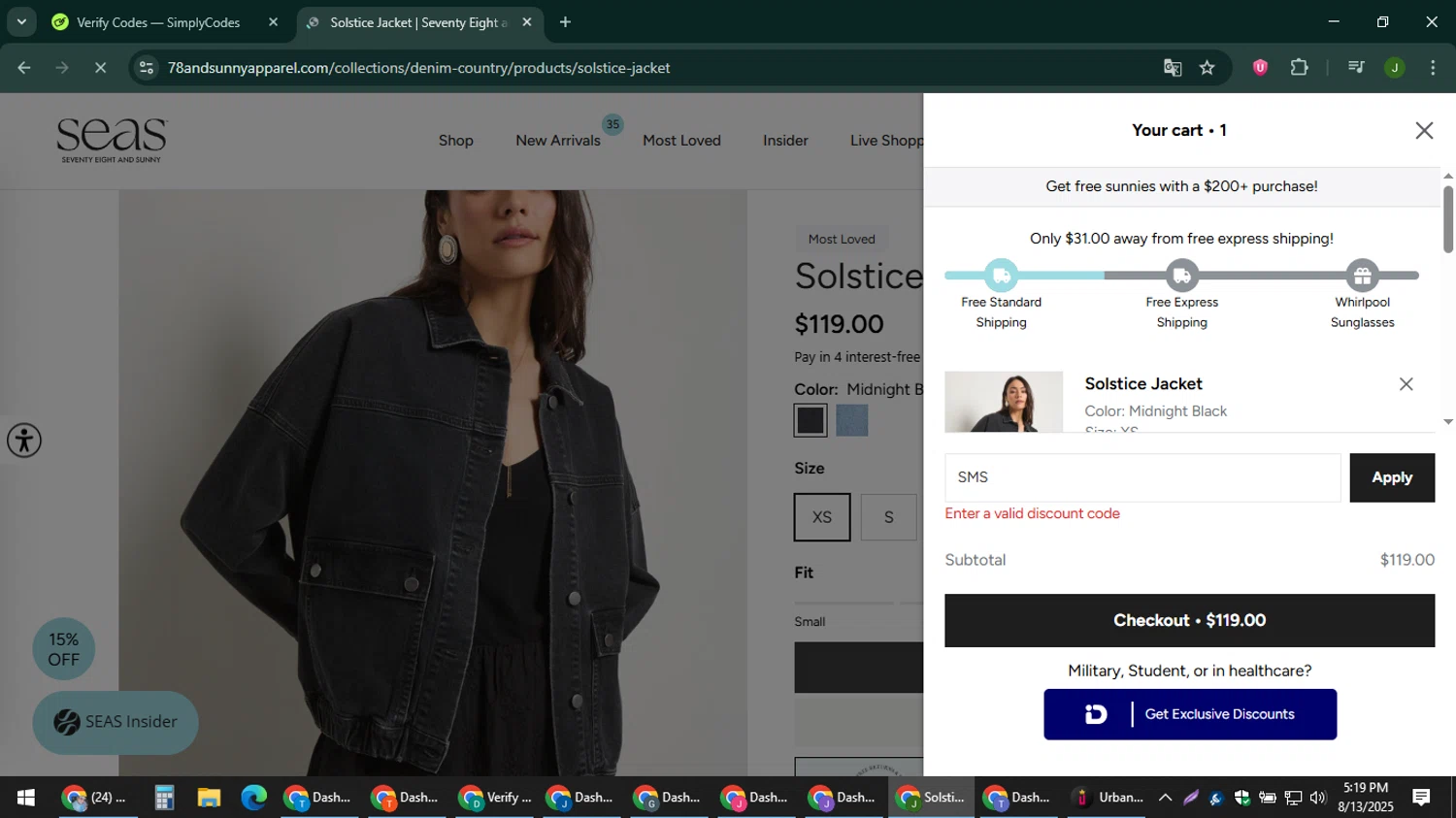This screenshot has height=818, width=1456.
Task: Open the notification center icon
Action: pyautogui.click(x=1421, y=798)
